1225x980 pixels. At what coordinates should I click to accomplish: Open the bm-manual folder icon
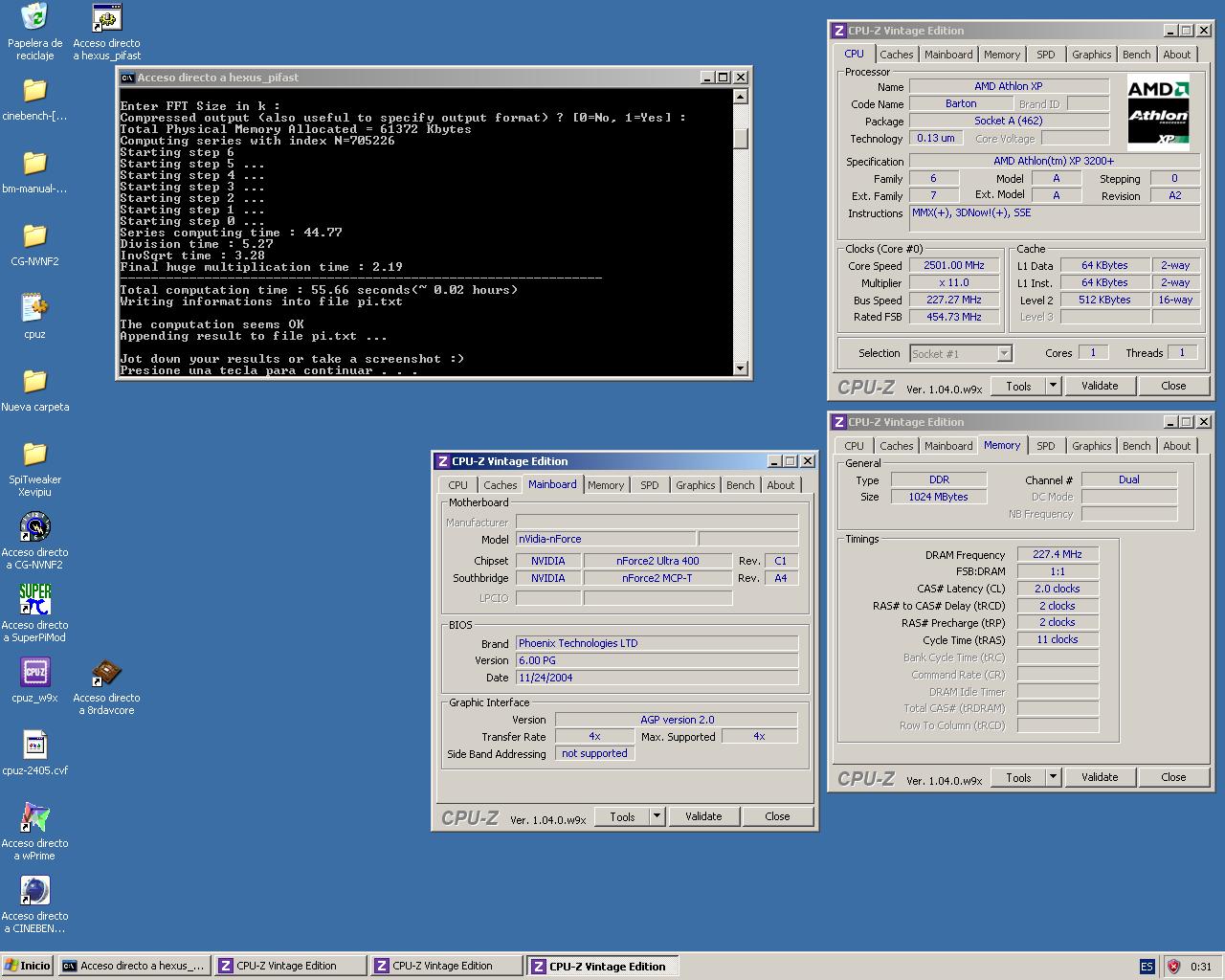34,163
